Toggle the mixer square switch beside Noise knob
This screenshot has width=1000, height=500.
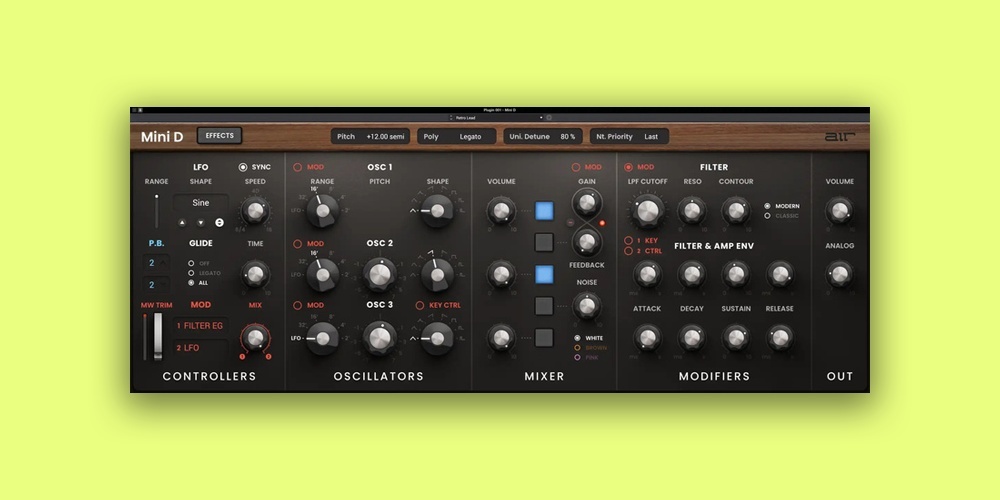point(544,306)
